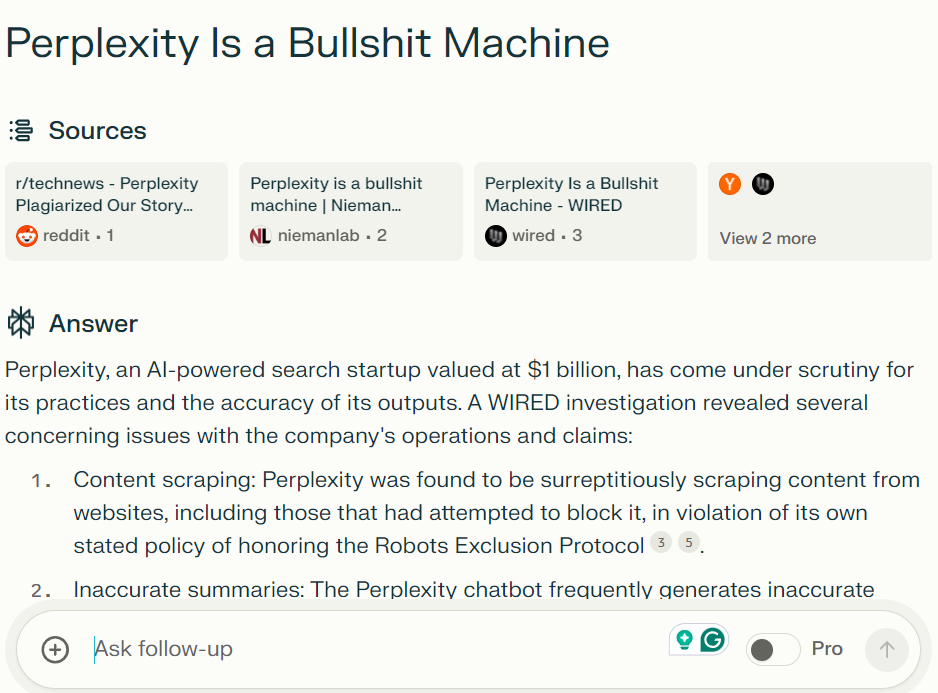This screenshot has width=938, height=693.
Task: Click the Perplexity asterisk icon beside Answer
Action: point(20,322)
